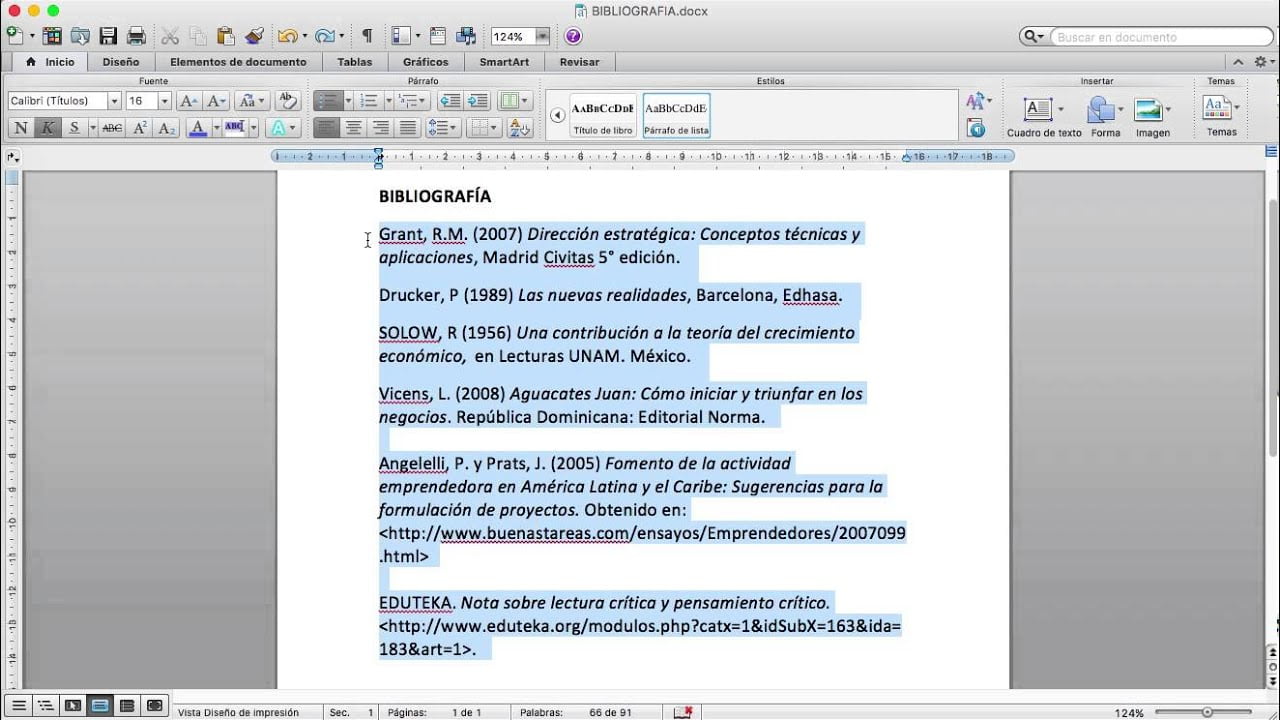The height and width of the screenshot is (720, 1280).
Task: Open the templates gallery icon
Action: click(52, 36)
